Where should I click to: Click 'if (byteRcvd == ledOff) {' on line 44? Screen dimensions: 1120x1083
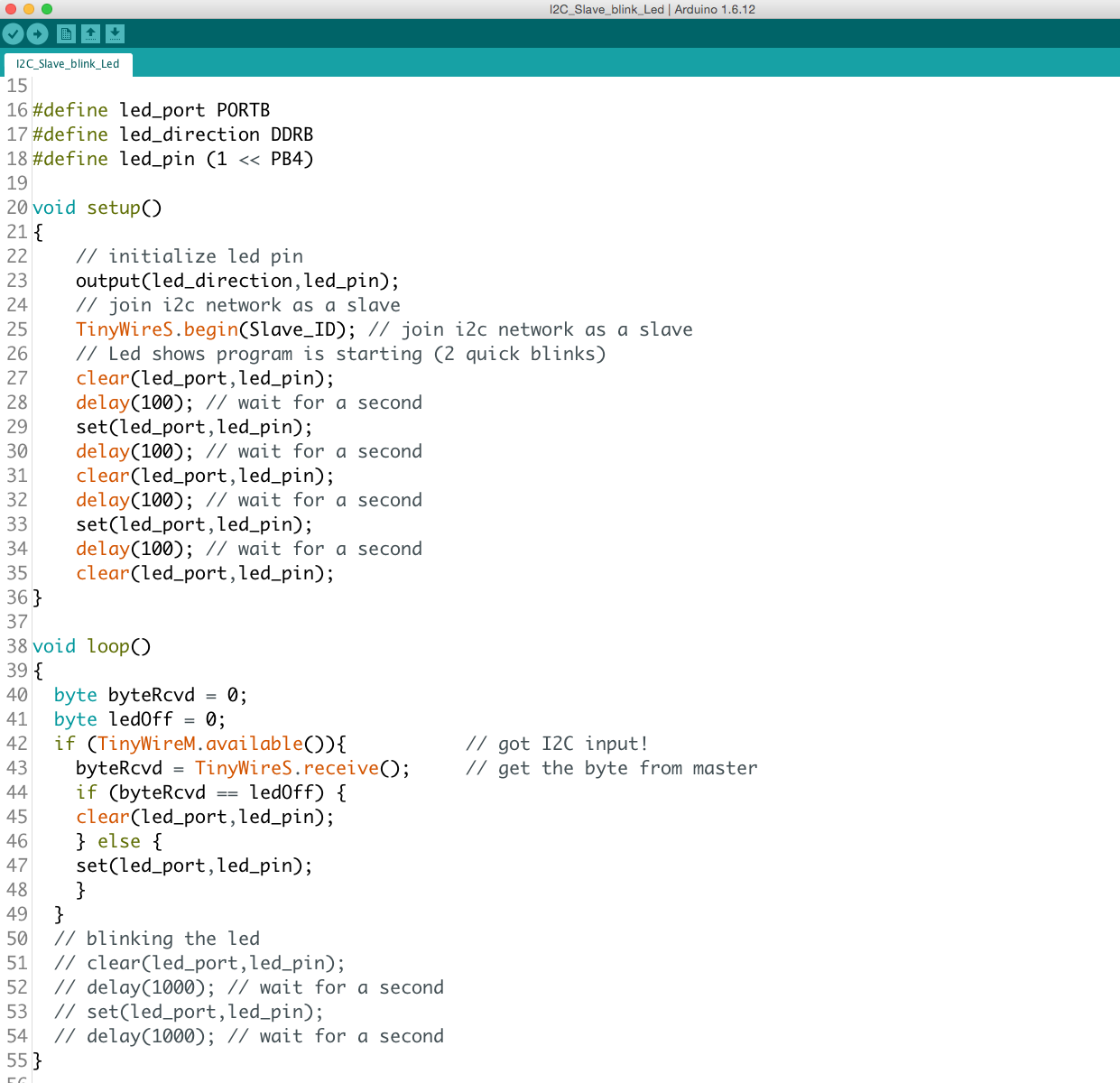coord(211,792)
